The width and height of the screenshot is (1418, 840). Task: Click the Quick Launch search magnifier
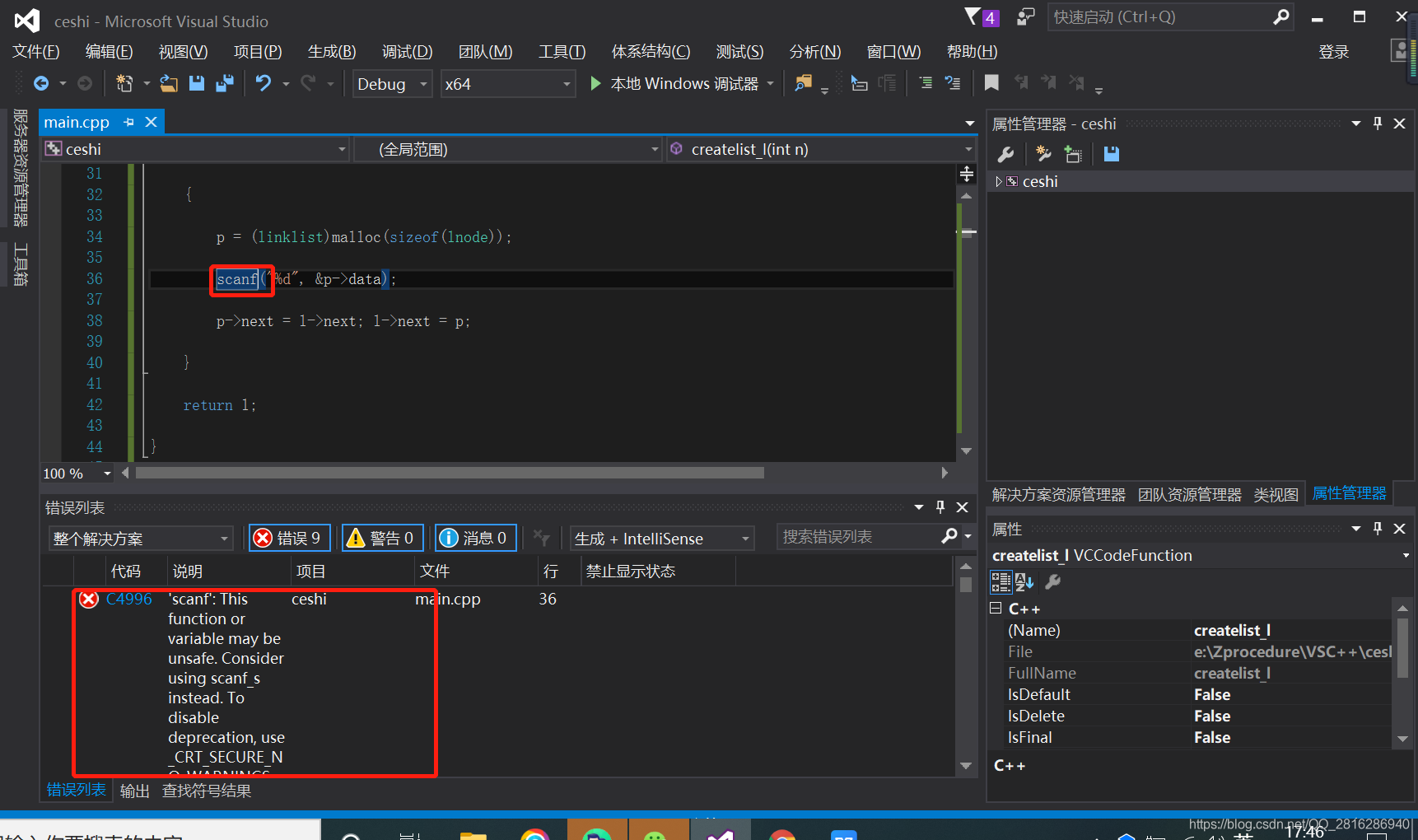(1280, 17)
